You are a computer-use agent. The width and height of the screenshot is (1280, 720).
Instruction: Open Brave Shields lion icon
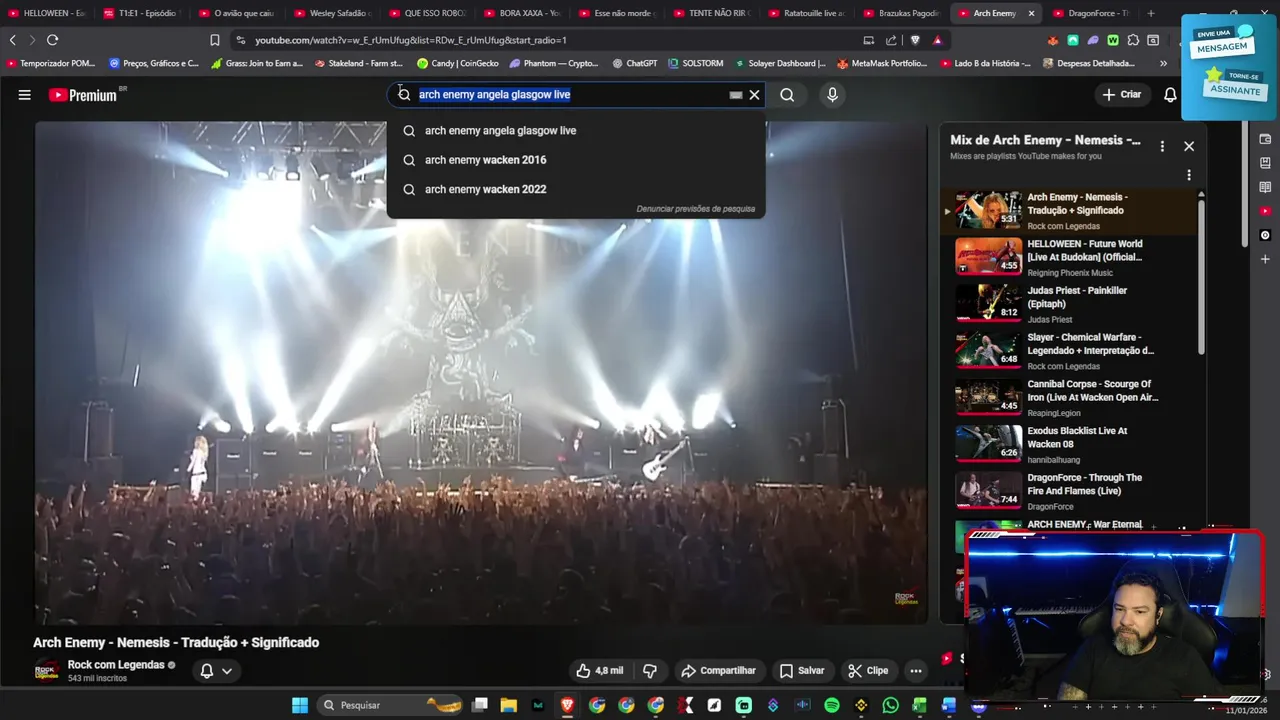[915, 40]
